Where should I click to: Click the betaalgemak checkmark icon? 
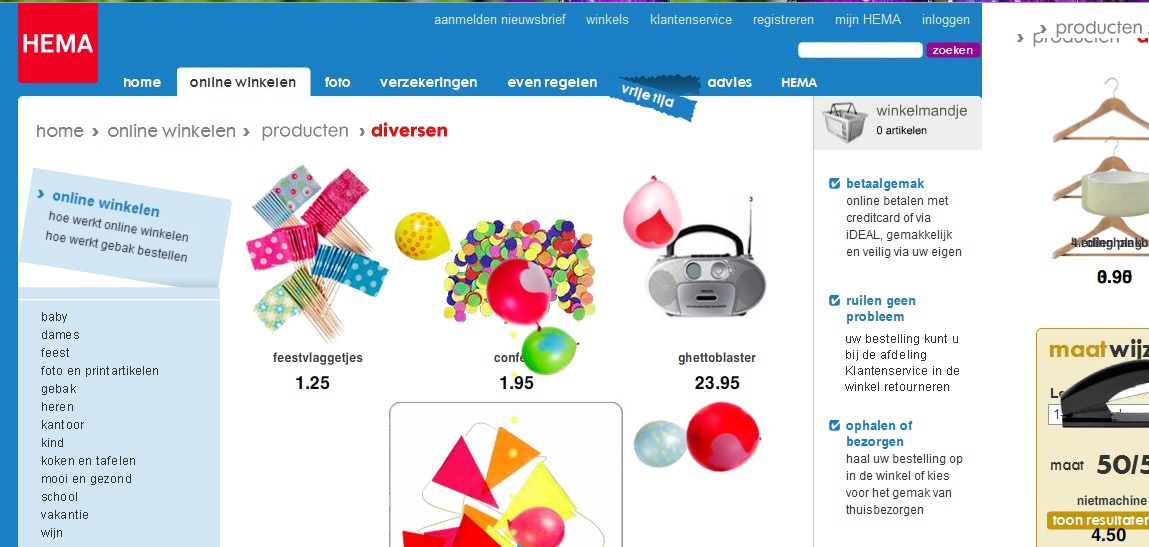click(x=834, y=183)
